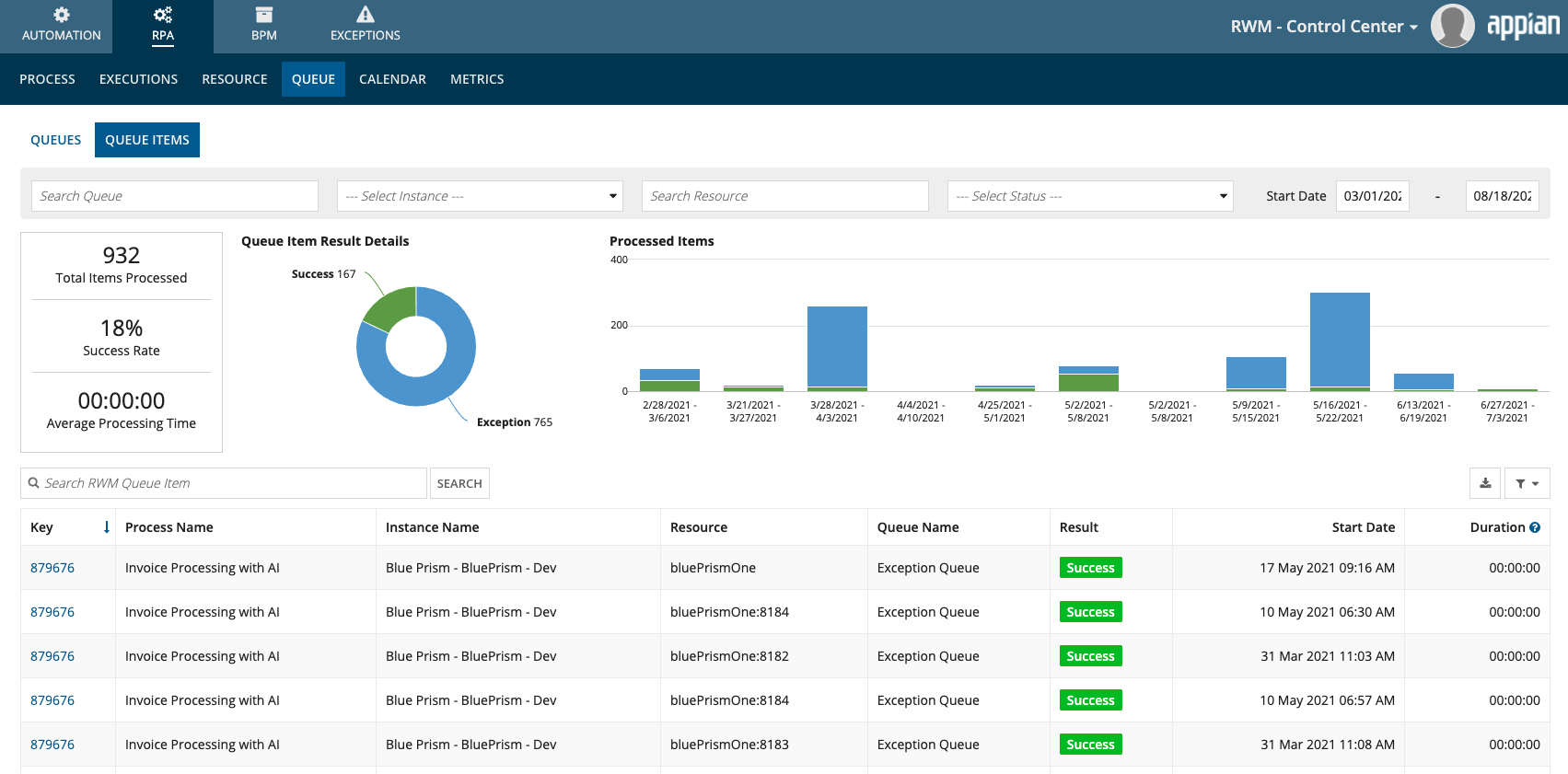Click the Instance Name column header
The image size is (1568, 774).
[432, 527]
